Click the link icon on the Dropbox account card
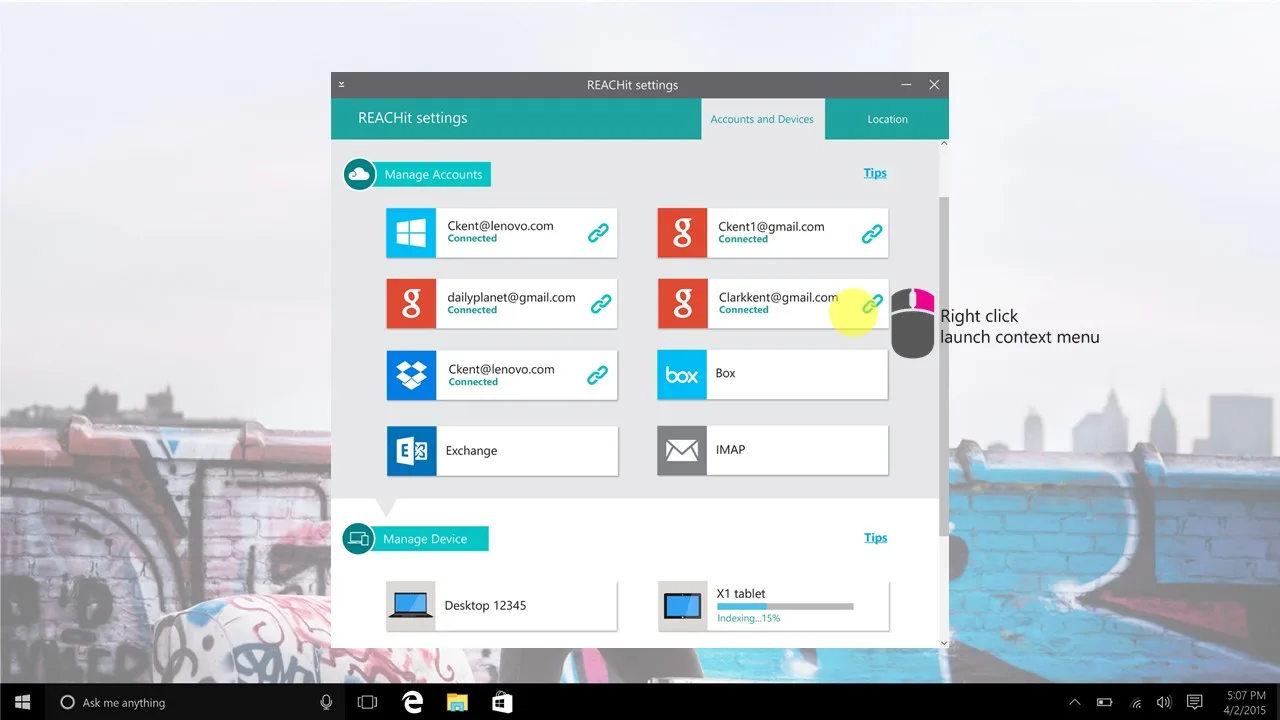 coord(597,375)
